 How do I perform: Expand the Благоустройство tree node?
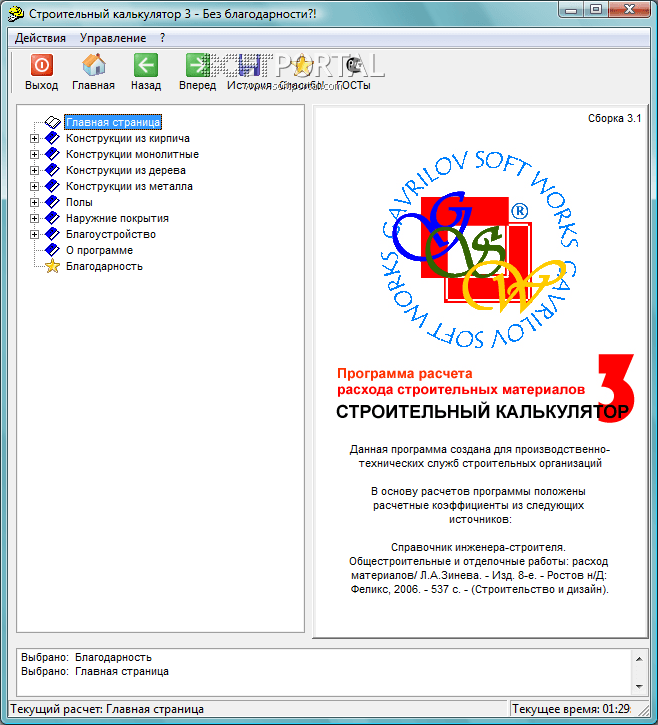(34, 234)
